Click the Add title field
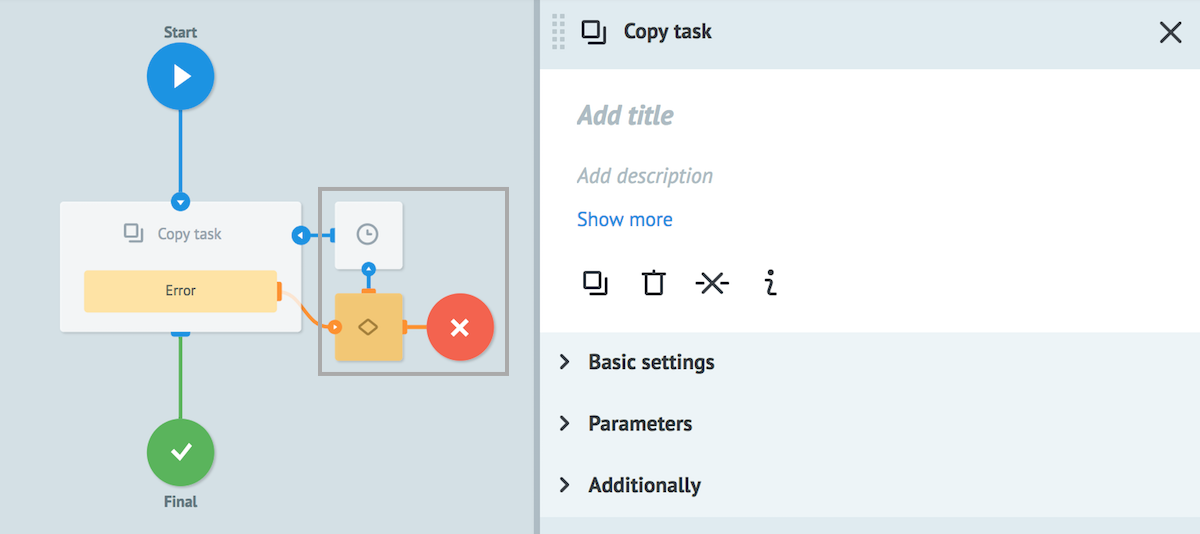 pos(626,116)
